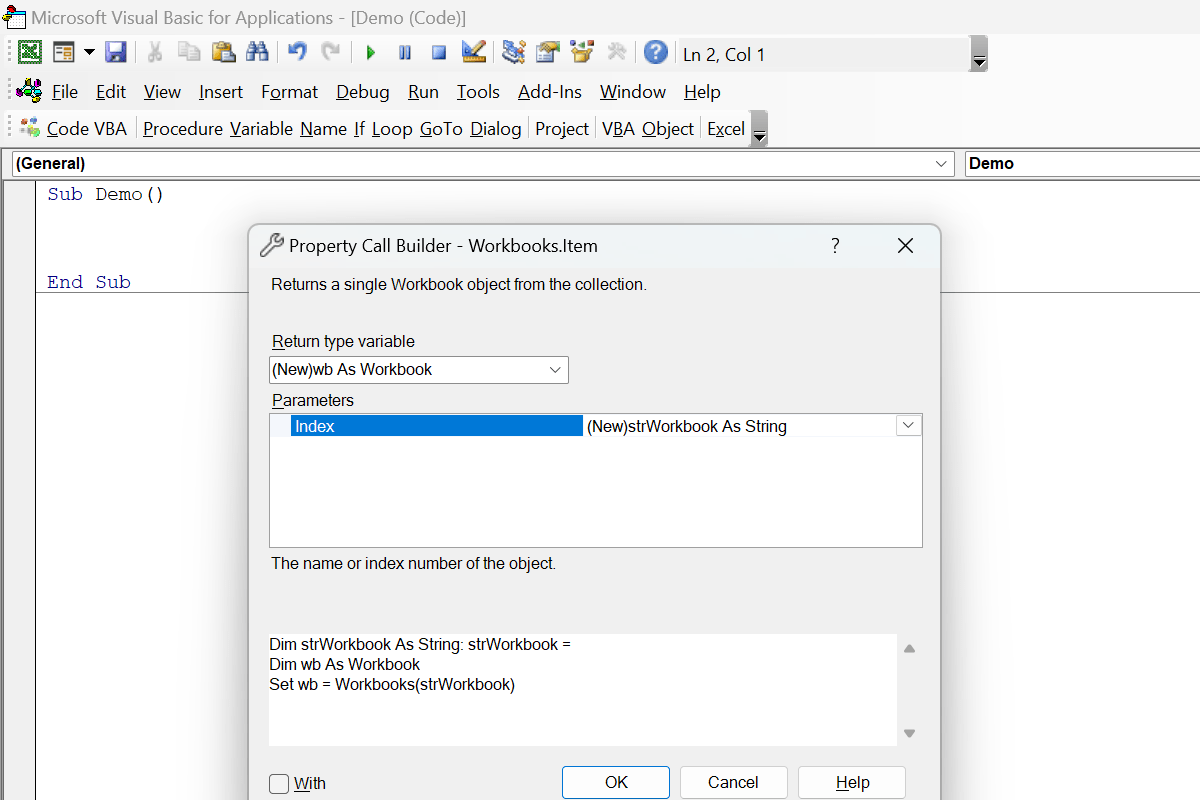
Task: Open the Project Explorer icon
Action: click(x=514, y=53)
